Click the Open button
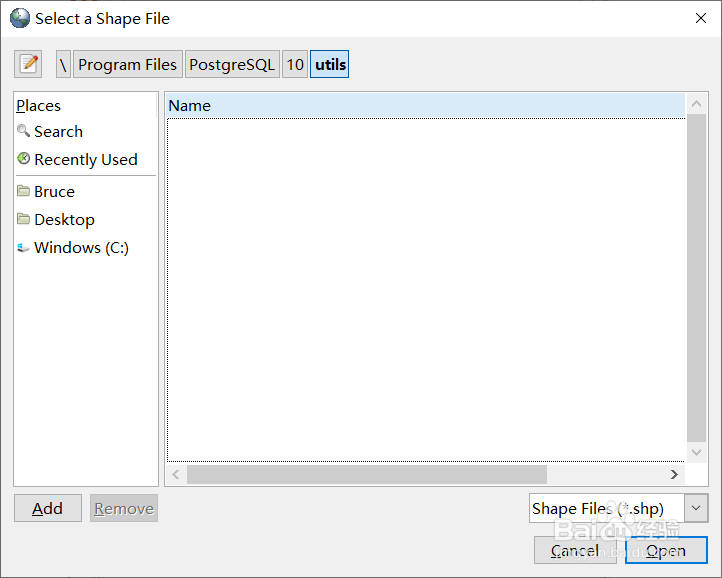The height and width of the screenshot is (578, 722). (x=666, y=550)
